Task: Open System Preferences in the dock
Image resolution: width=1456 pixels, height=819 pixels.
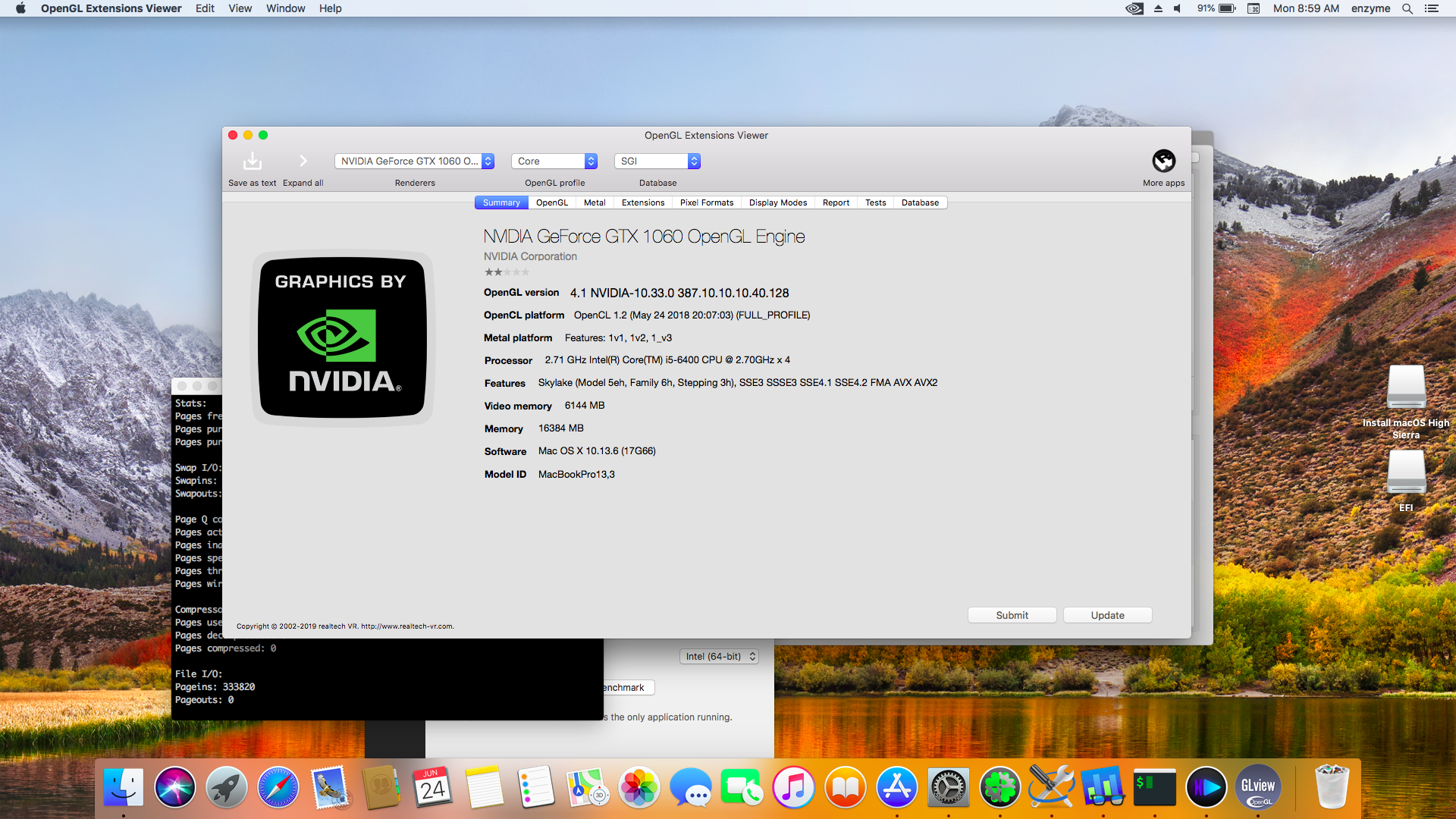Action: click(x=948, y=788)
